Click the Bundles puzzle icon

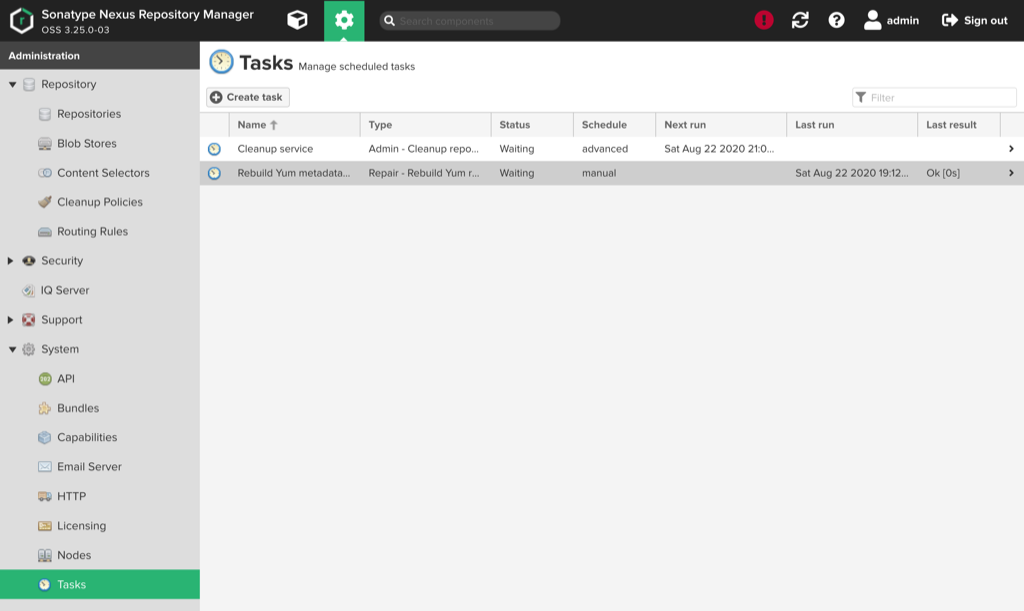pyautogui.click(x=44, y=408)
